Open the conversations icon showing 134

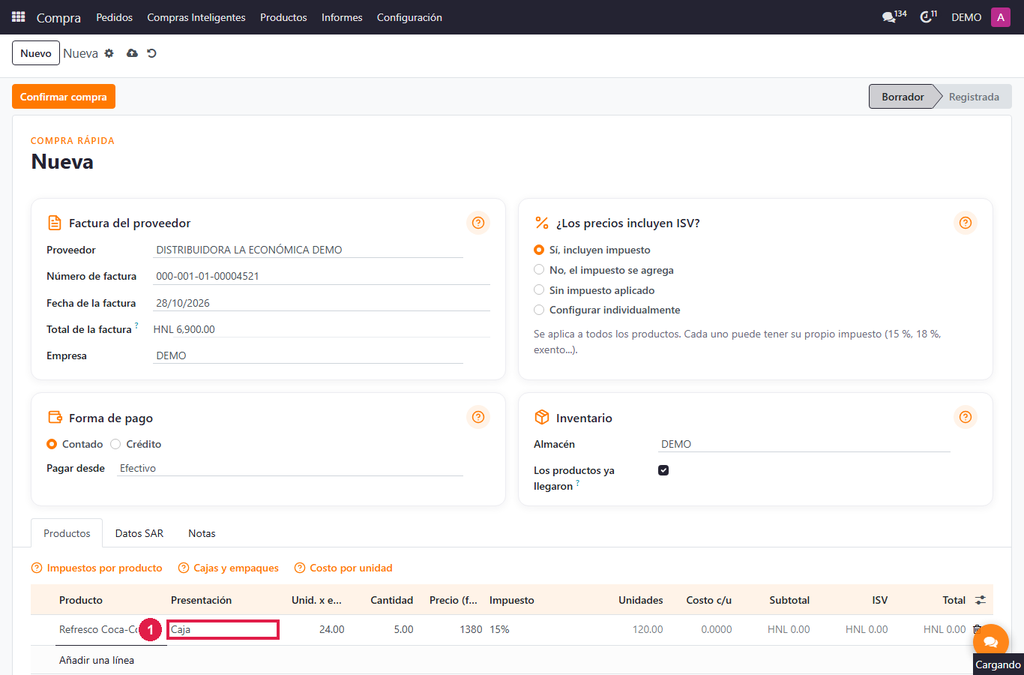[x=893, y=17]
